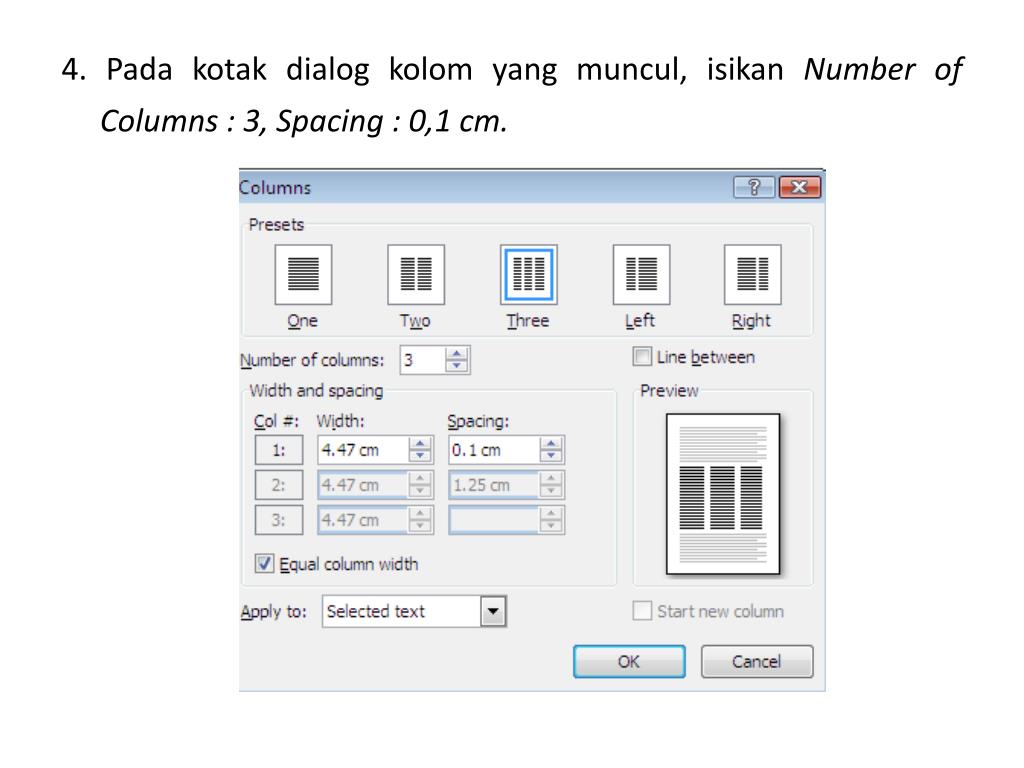
Task: Toggle the Line between checkbox
Action: [642, 357]
